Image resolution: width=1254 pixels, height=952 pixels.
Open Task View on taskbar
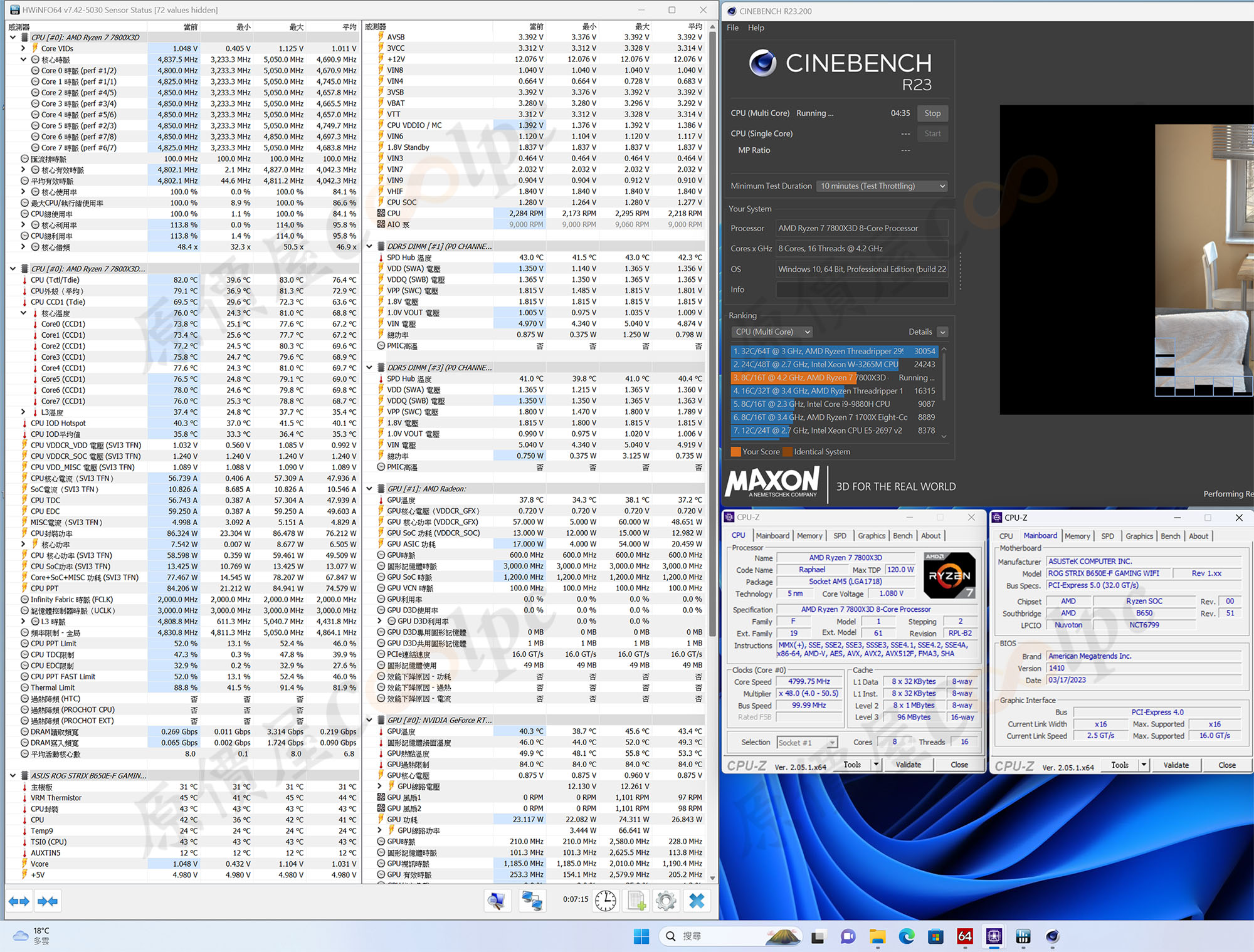818,936
